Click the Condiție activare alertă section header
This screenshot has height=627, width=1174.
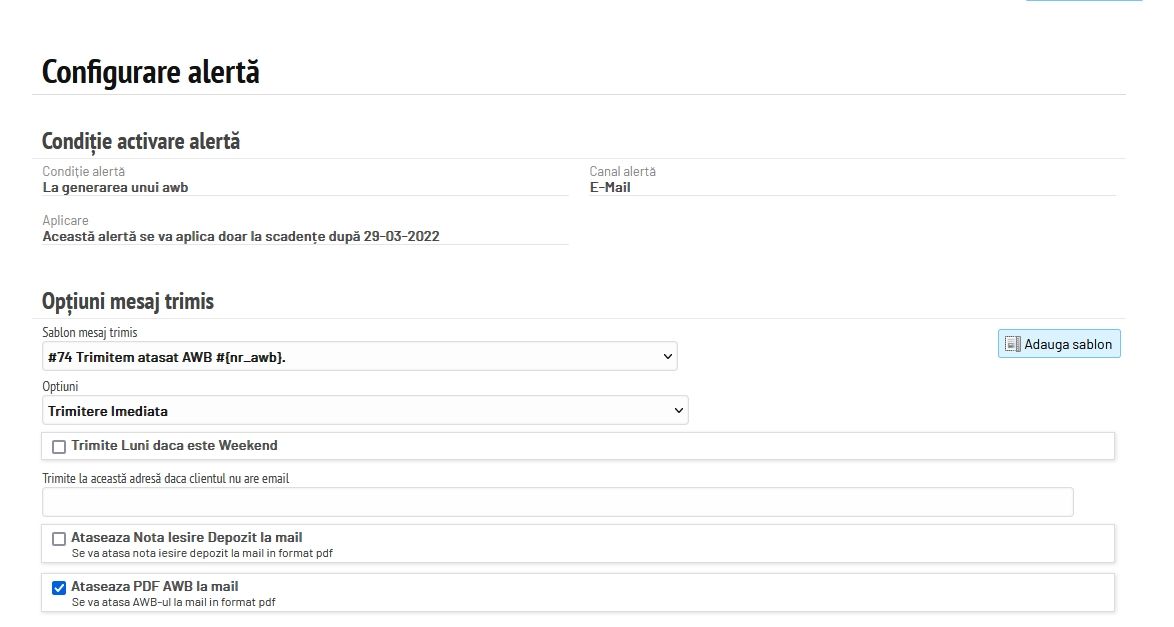(141, 141)
